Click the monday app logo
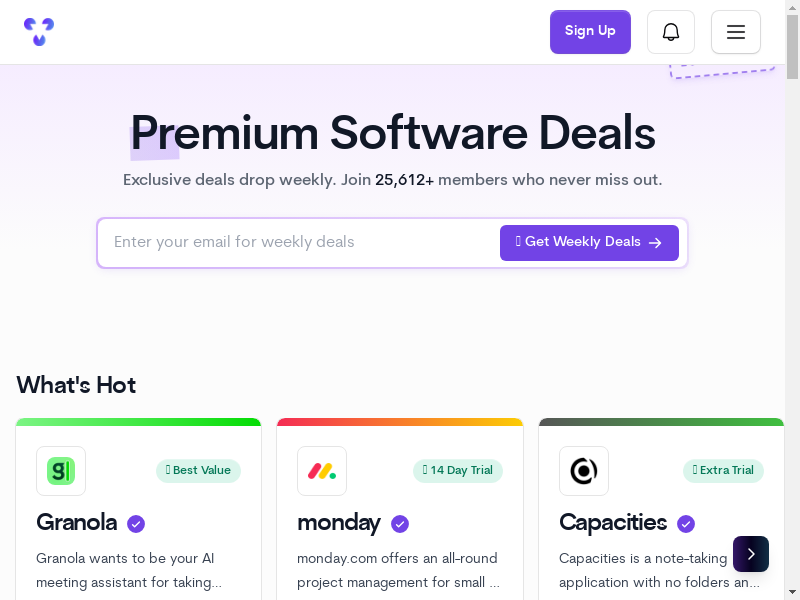Image resolution: width=800 pixels, height=600 pixels. point(322,471)
